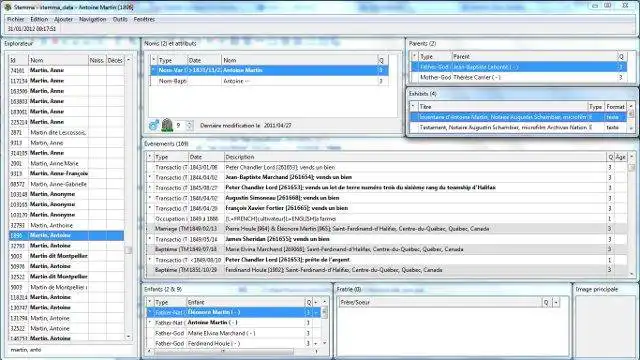Select the Nom-Var row 'Antoine Martin'

click(269, 70)
